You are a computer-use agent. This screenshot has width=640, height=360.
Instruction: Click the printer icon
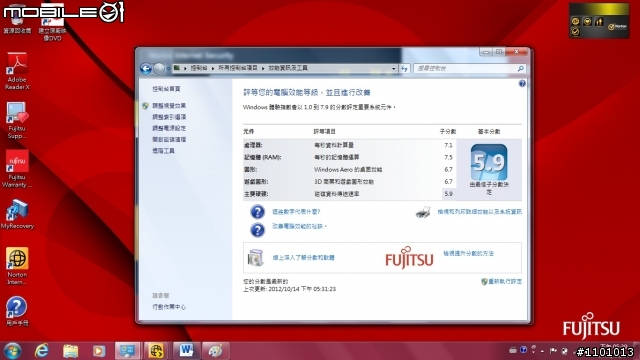pos(423,212)
